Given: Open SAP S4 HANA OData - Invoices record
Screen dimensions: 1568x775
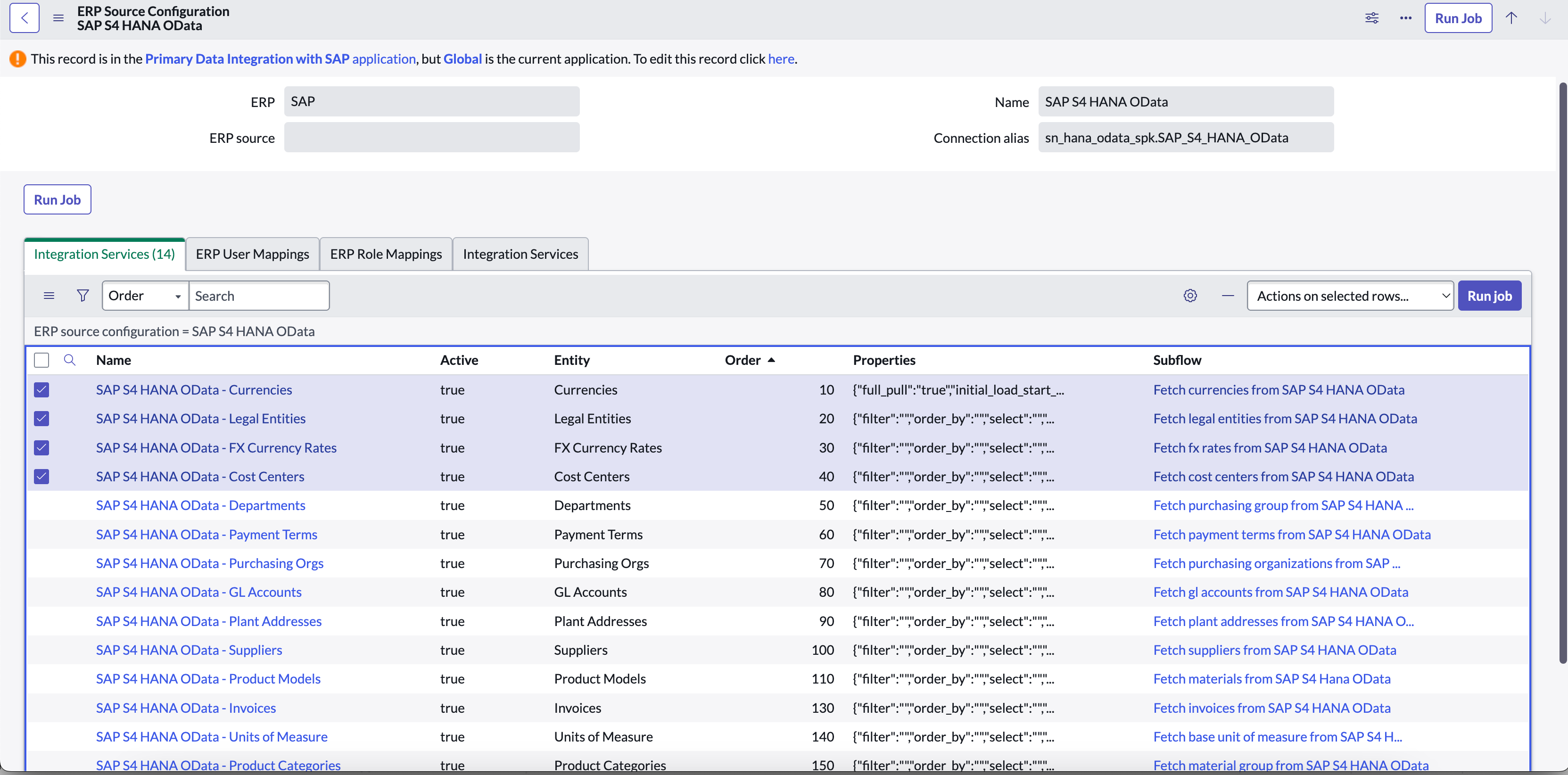Looking at the screenshot, I should click(186, 708).
